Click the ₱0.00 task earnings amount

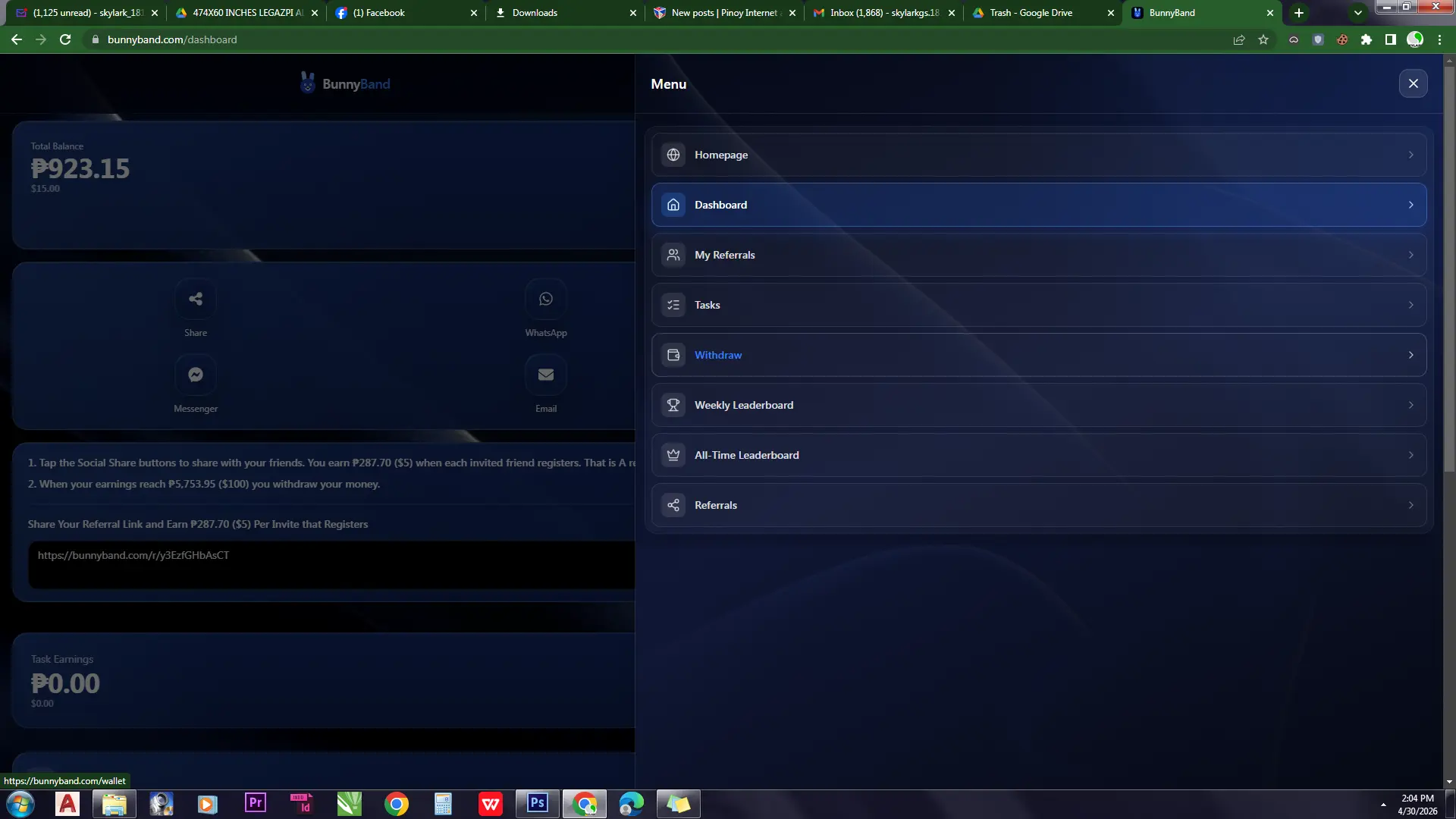pyautogui.click(x=65, y=683)
